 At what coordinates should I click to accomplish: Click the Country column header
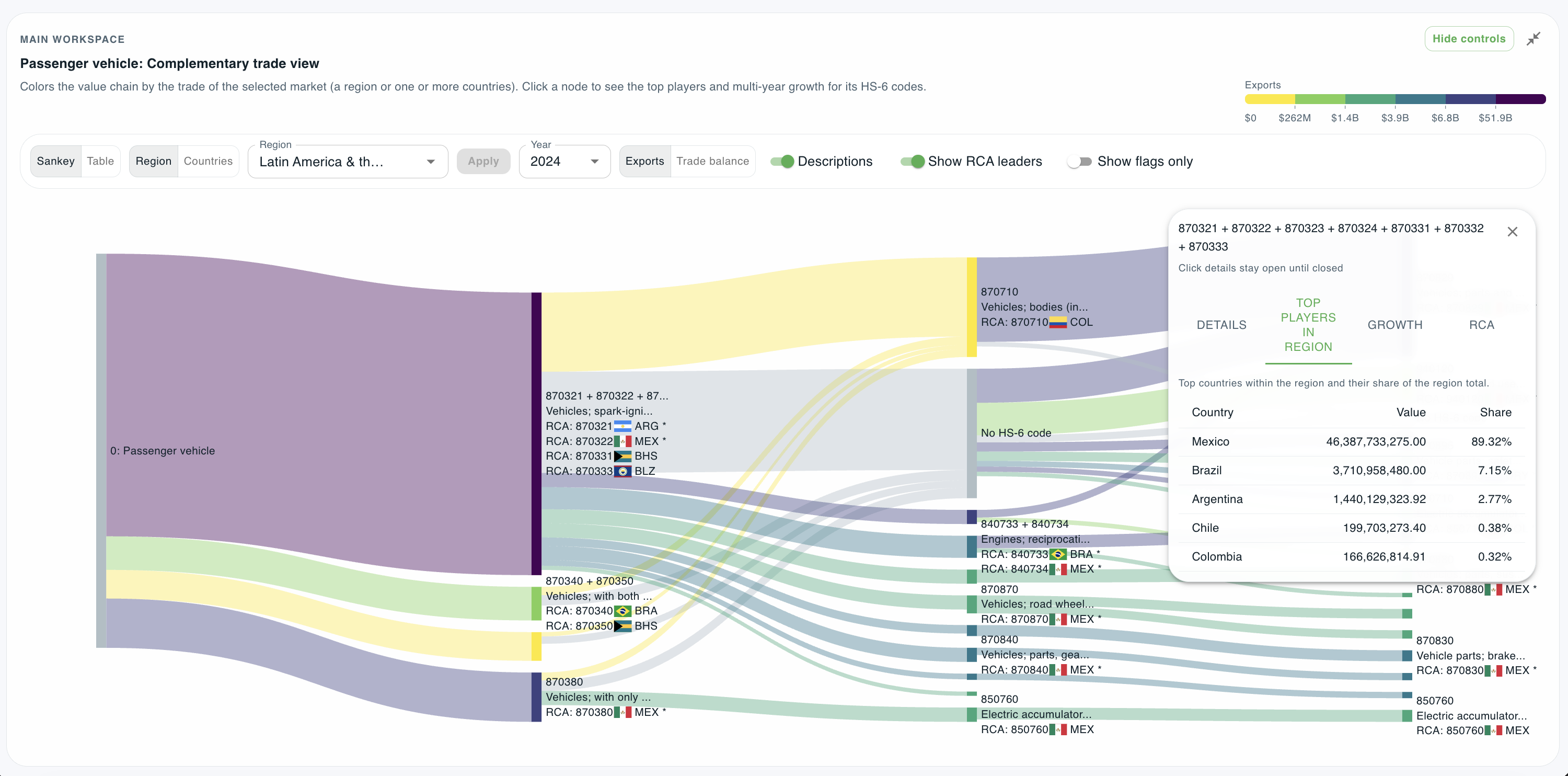point(1212,413)
